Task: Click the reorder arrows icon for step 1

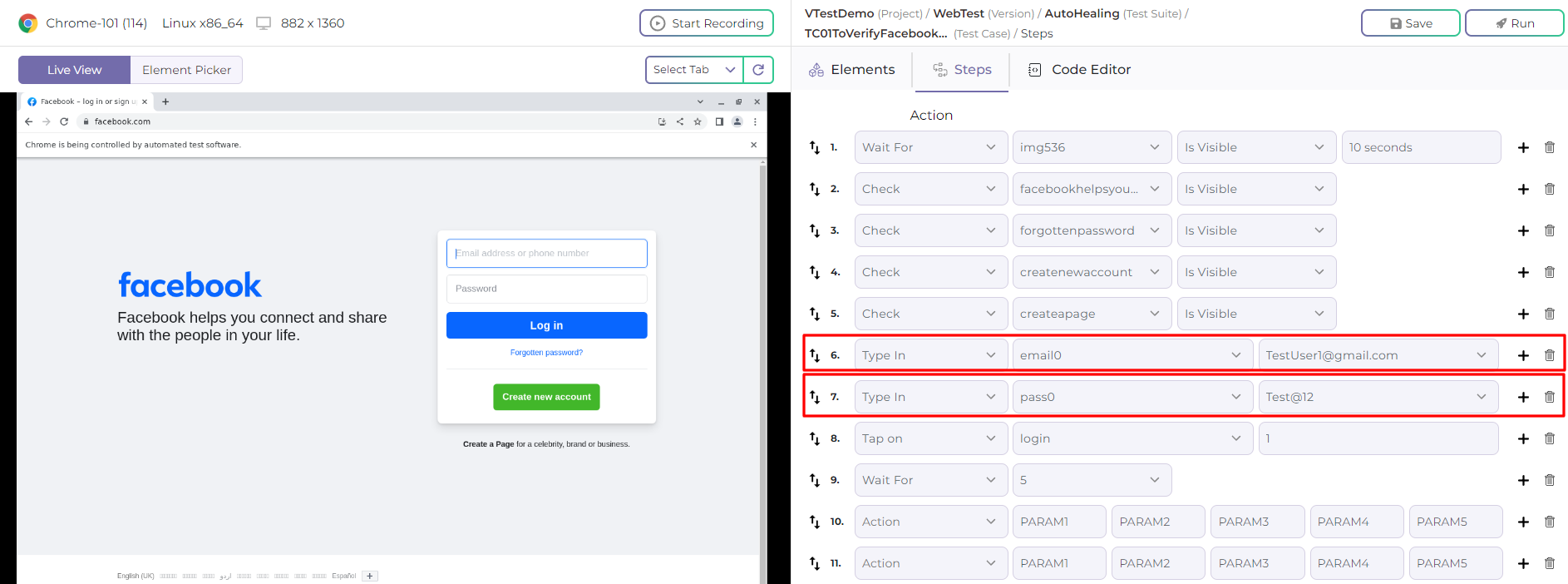Action: point(815,147)
